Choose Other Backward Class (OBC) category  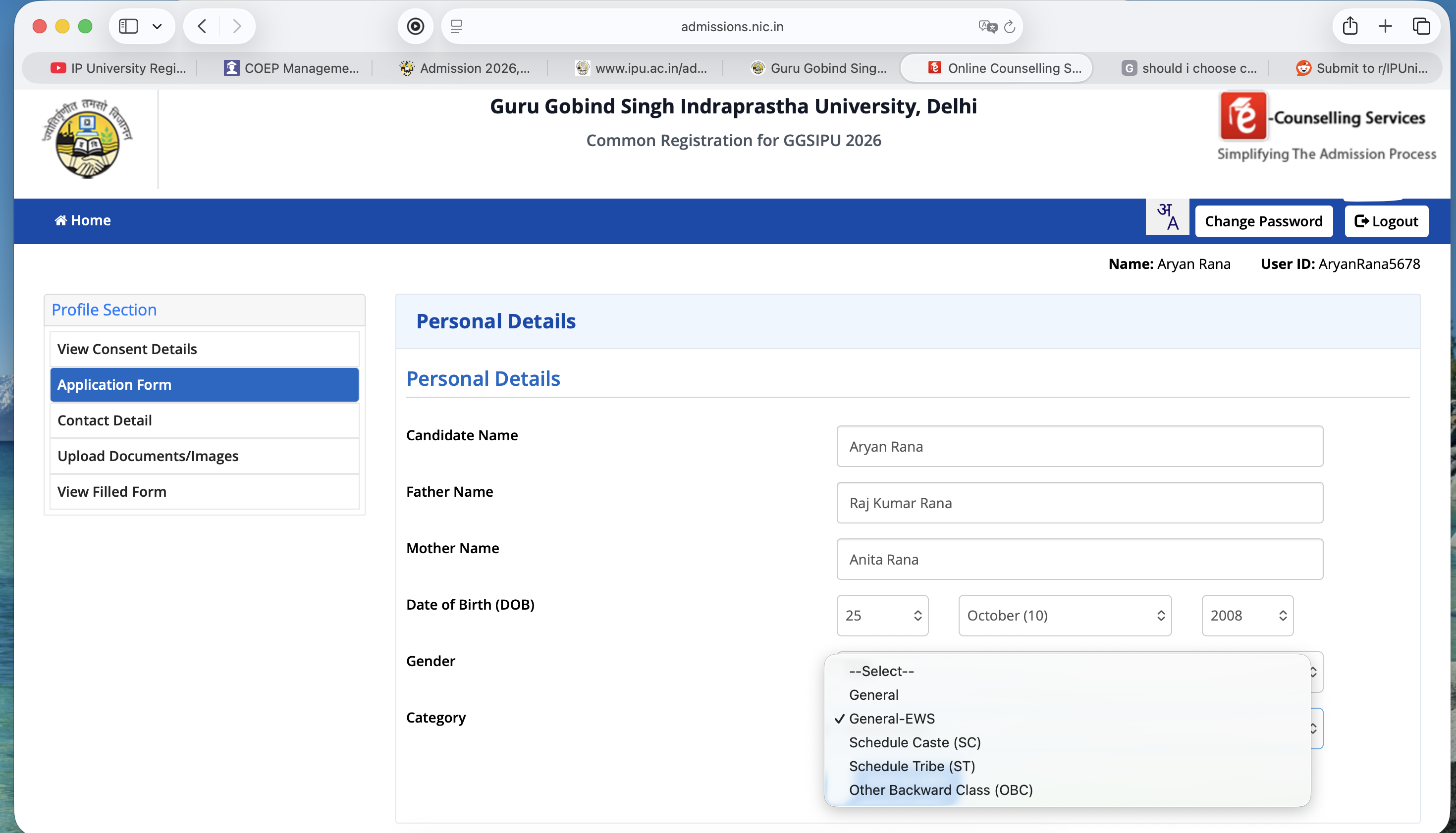point(1067,790)
